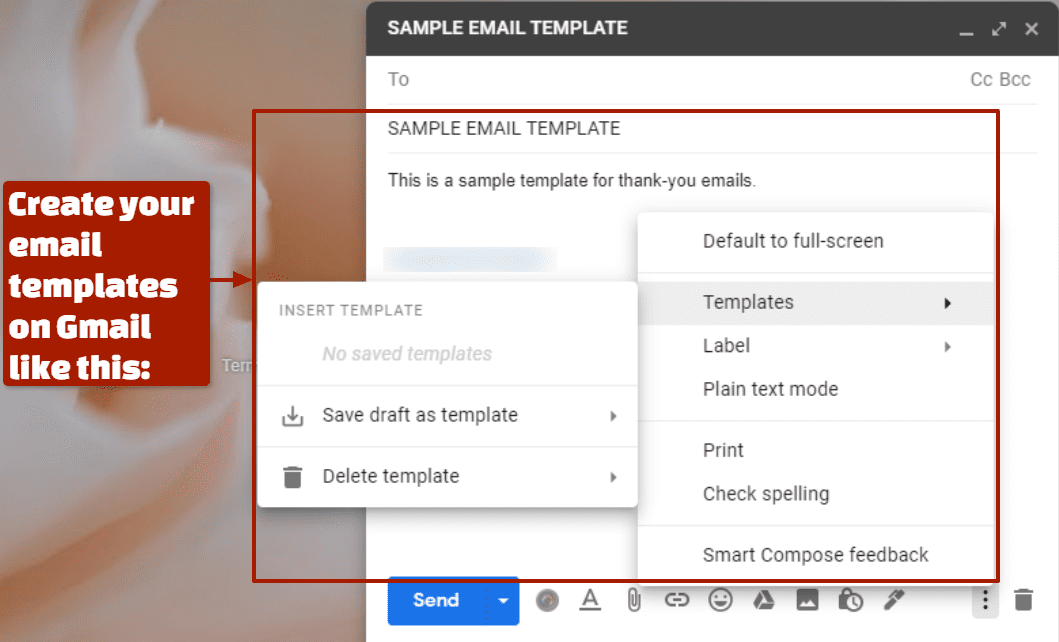Open Send options dropdown arrow

[503, 600]
